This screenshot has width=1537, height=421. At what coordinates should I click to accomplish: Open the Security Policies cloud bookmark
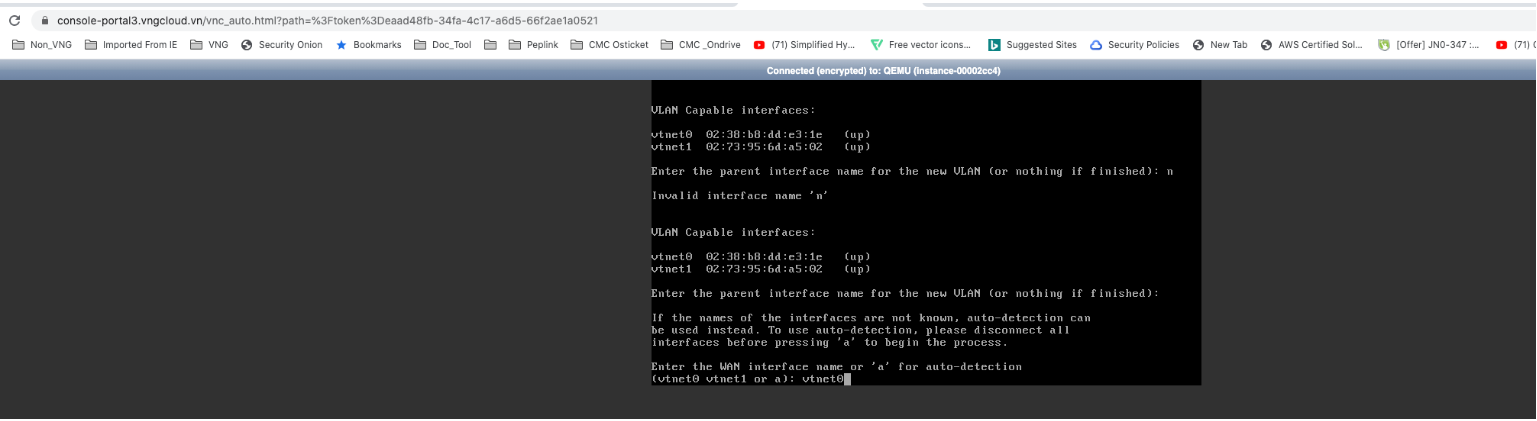point(1134,45)
